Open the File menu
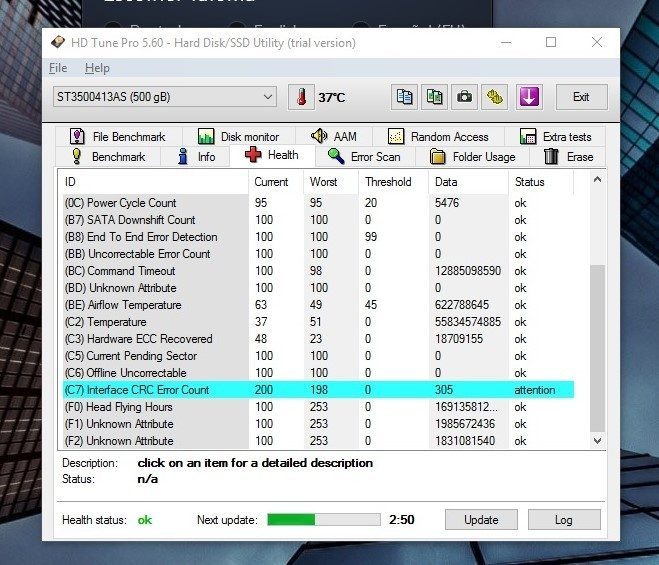This screenshot has height=565, width=659. click(58, 68)
